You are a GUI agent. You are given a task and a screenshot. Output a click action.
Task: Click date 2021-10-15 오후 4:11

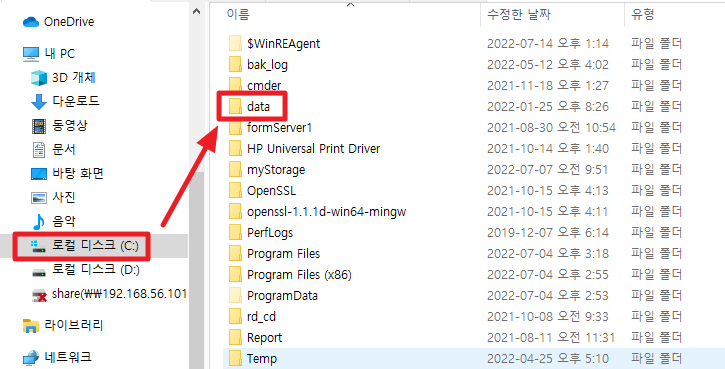click(x=547, y=212)
